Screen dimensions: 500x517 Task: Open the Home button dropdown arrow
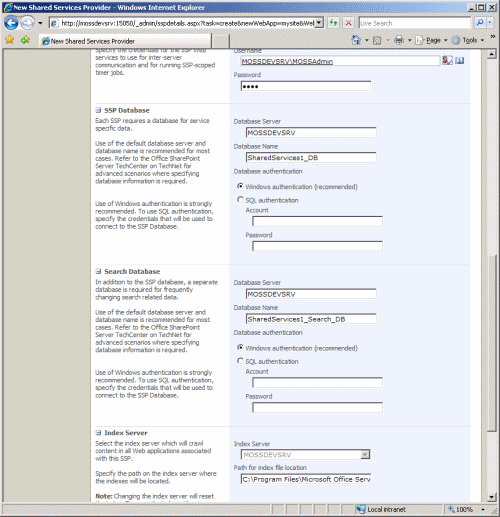[367, 41]
